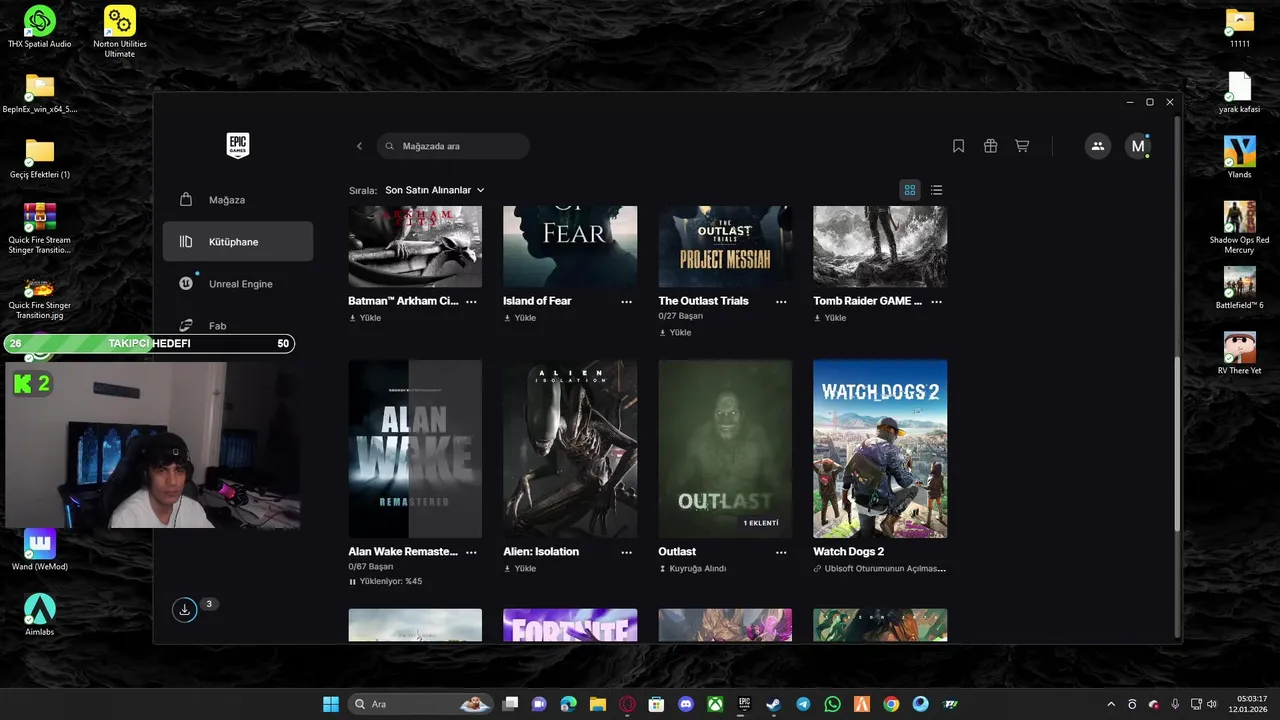Screen dimensions: 1280x720
Task: Open the shopping cart
Action: click(x=1022, y=146)
